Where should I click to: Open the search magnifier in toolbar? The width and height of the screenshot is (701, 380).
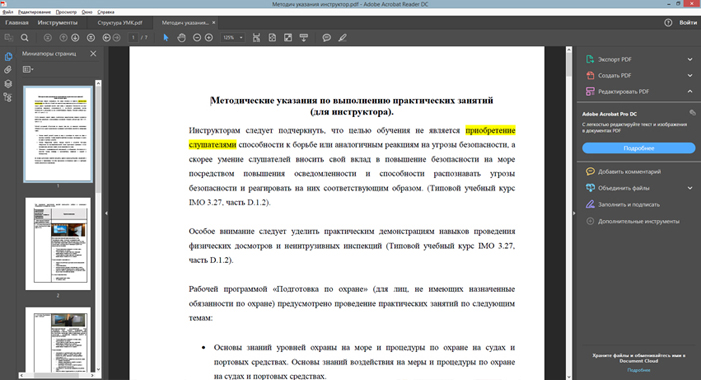pyautogui.click(x=25, y=38)
